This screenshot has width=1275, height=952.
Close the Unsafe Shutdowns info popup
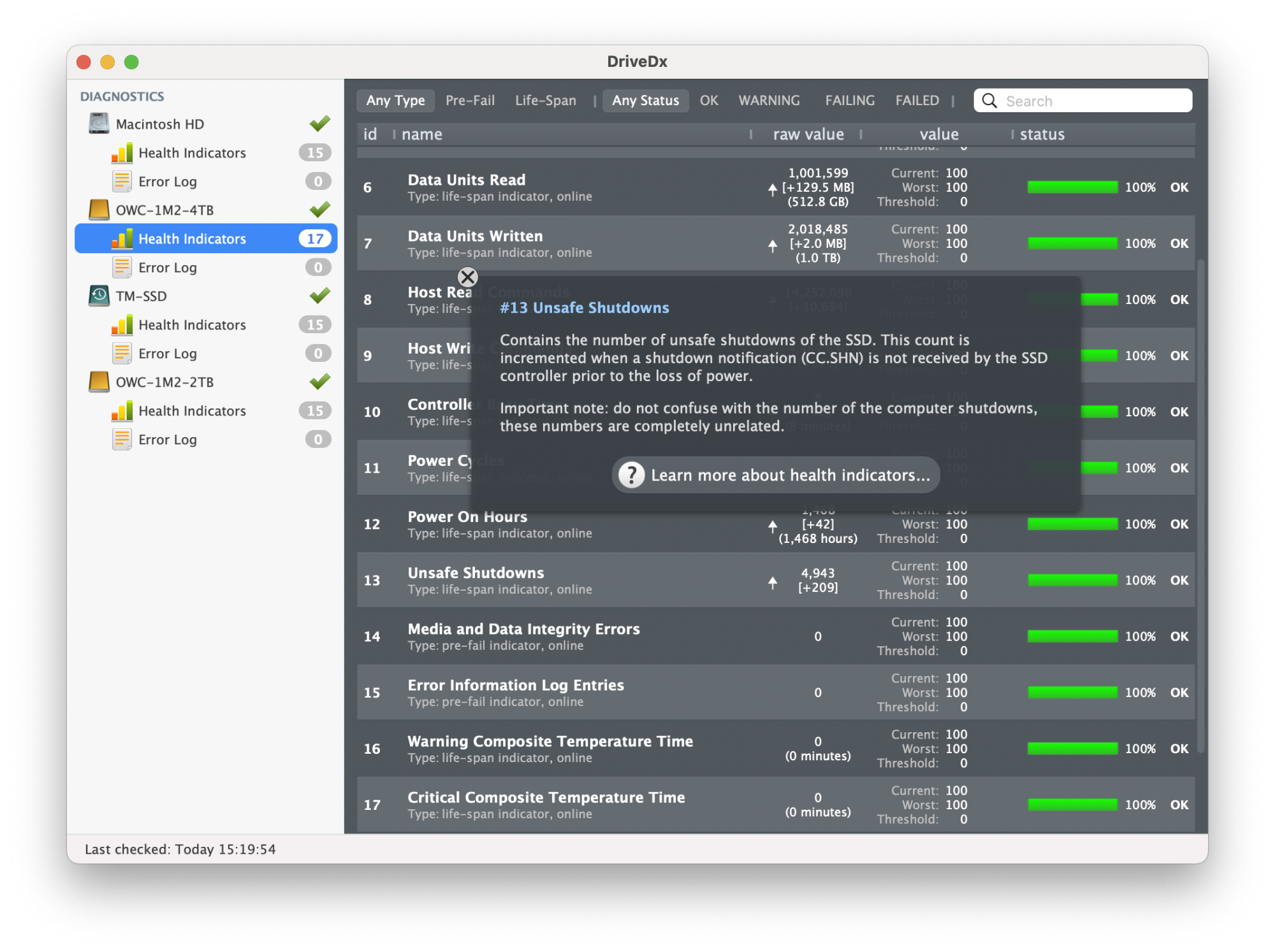point(468,277)
